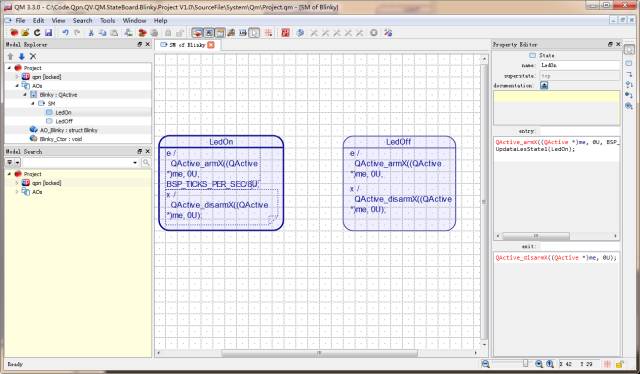This screenshot has height=374, width=640.
Task: Collapse the Blinky : QActive node
Action: point(25,95)
